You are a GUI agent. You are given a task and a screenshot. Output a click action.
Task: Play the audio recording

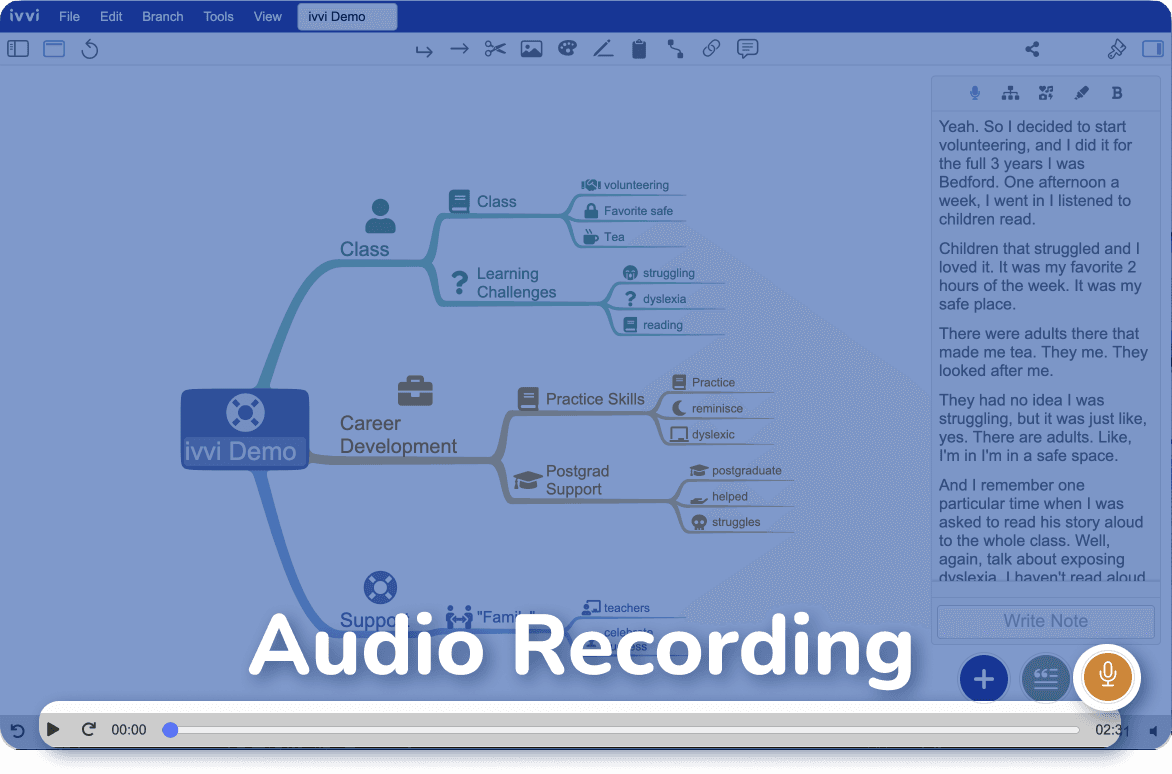(x=53, y=729)
